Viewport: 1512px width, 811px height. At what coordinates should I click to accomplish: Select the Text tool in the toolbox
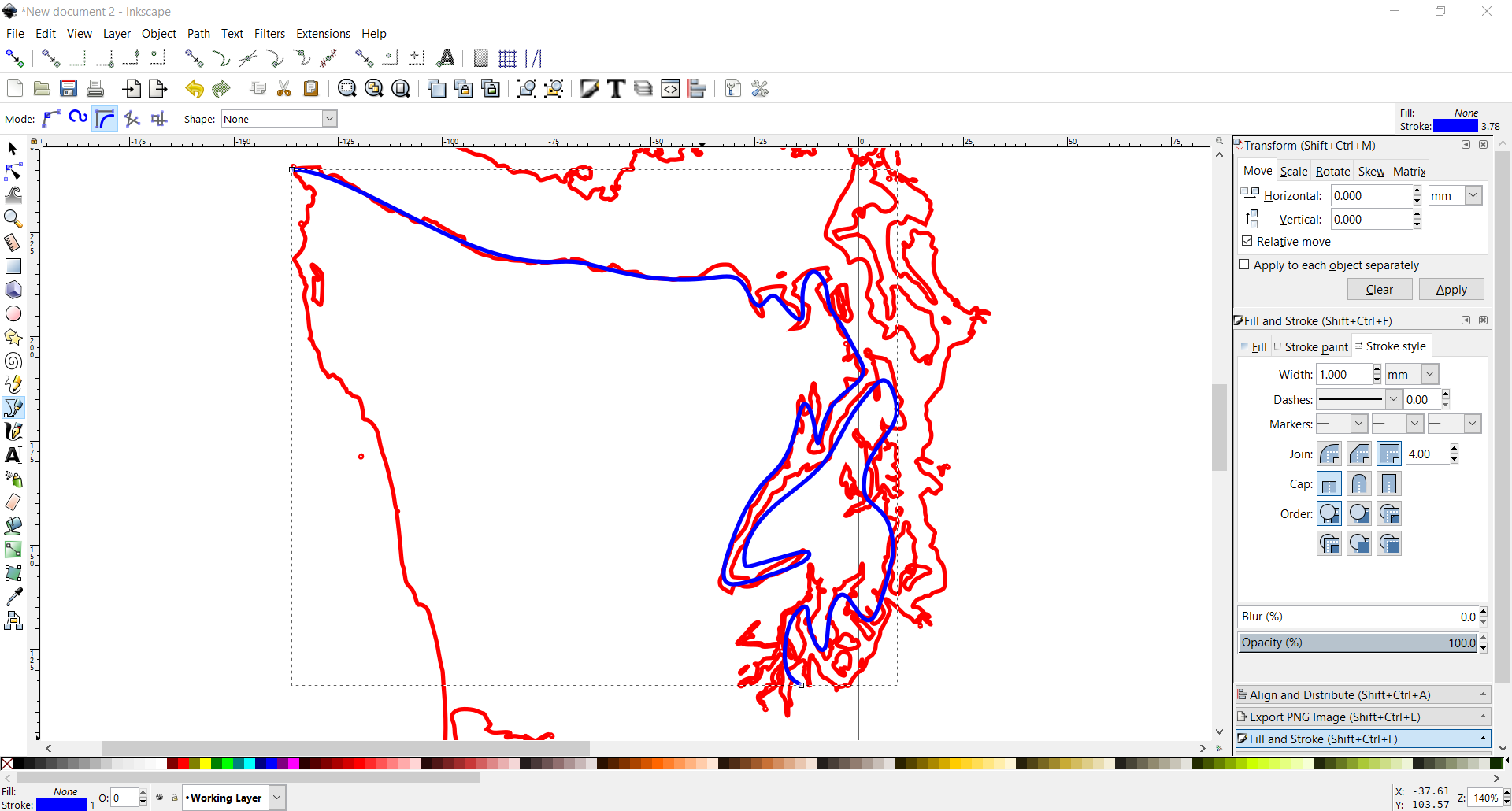[x=13, y=455]
